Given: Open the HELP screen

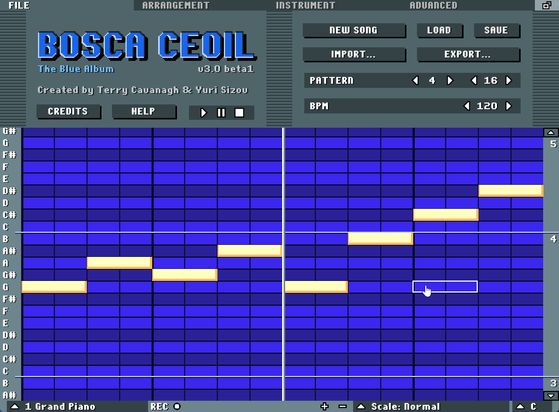Looking at the screenshot, I should (x=144, y=112).
